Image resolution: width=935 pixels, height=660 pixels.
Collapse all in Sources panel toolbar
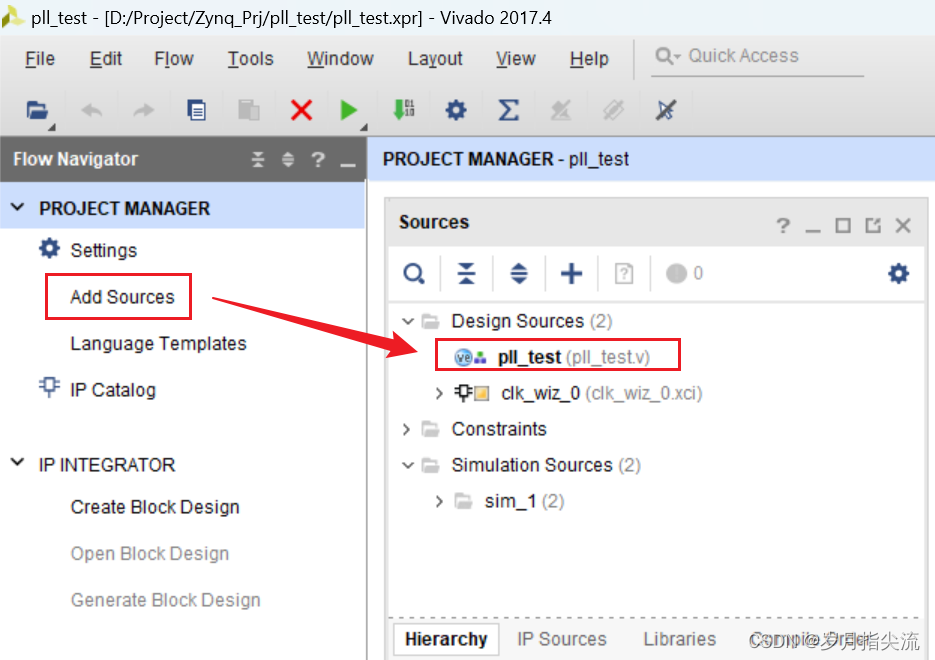(x=466, y=274)
